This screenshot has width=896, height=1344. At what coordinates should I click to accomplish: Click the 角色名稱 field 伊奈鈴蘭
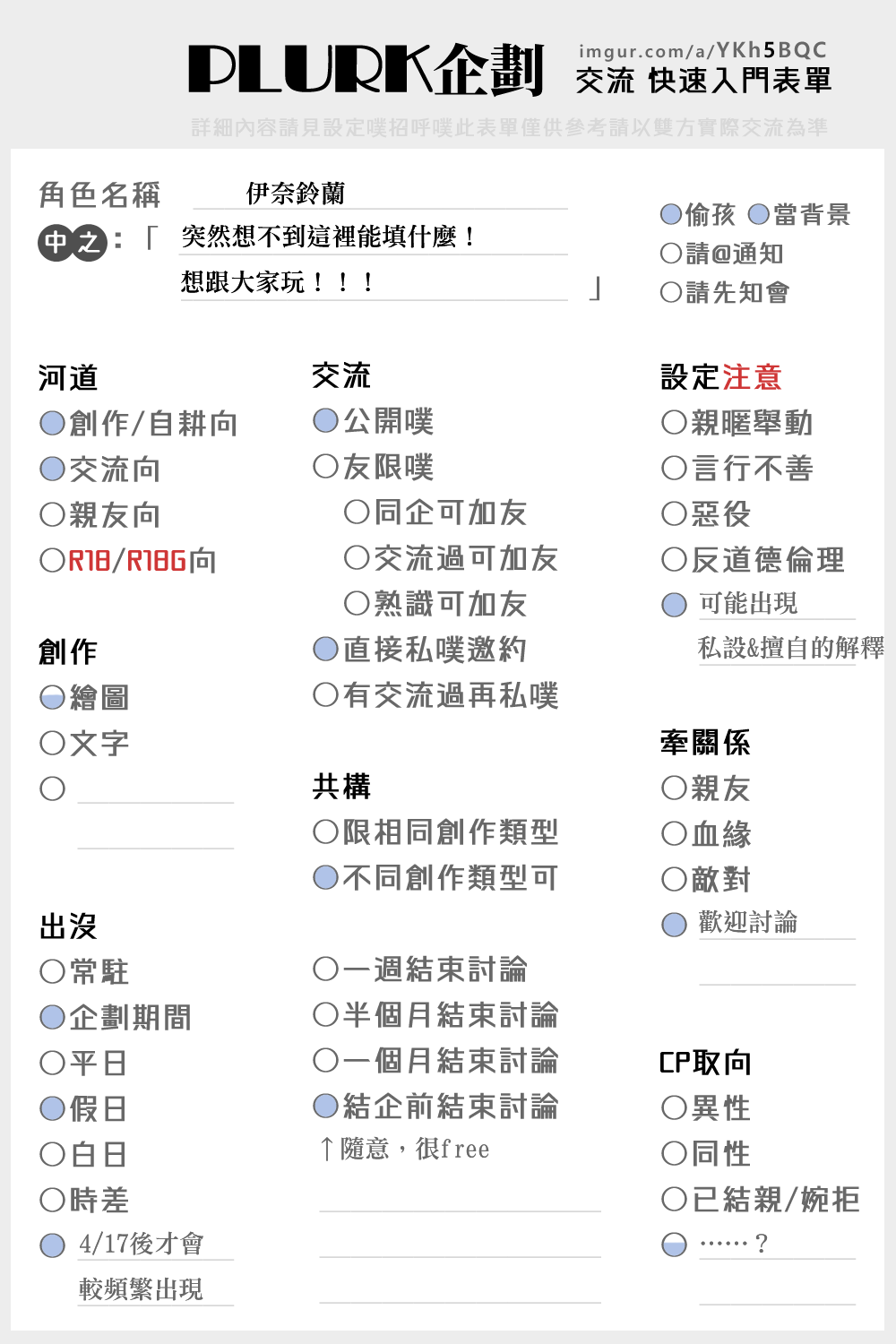381,194
